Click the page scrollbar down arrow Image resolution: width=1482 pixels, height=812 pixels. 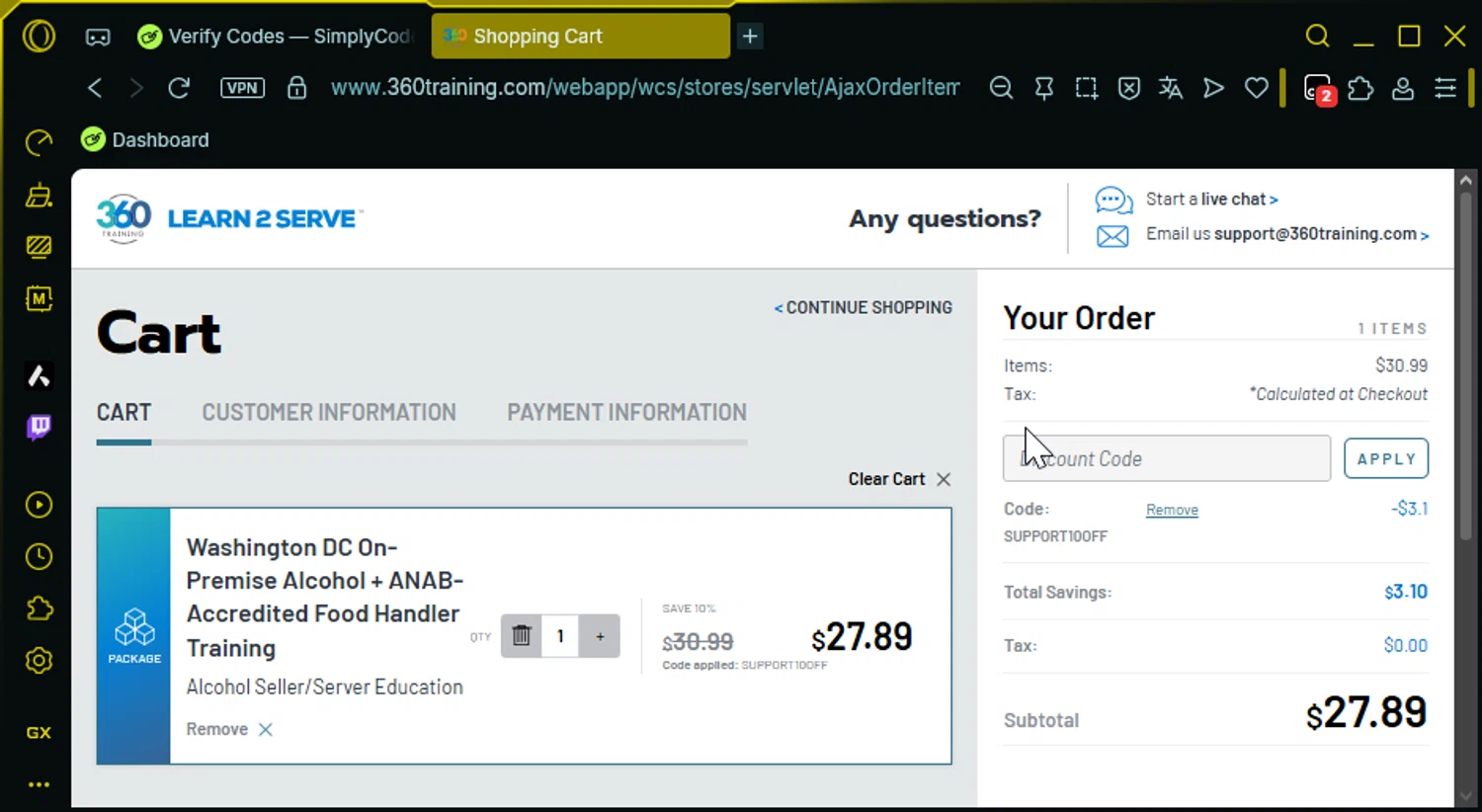[x=1466, y=797]
